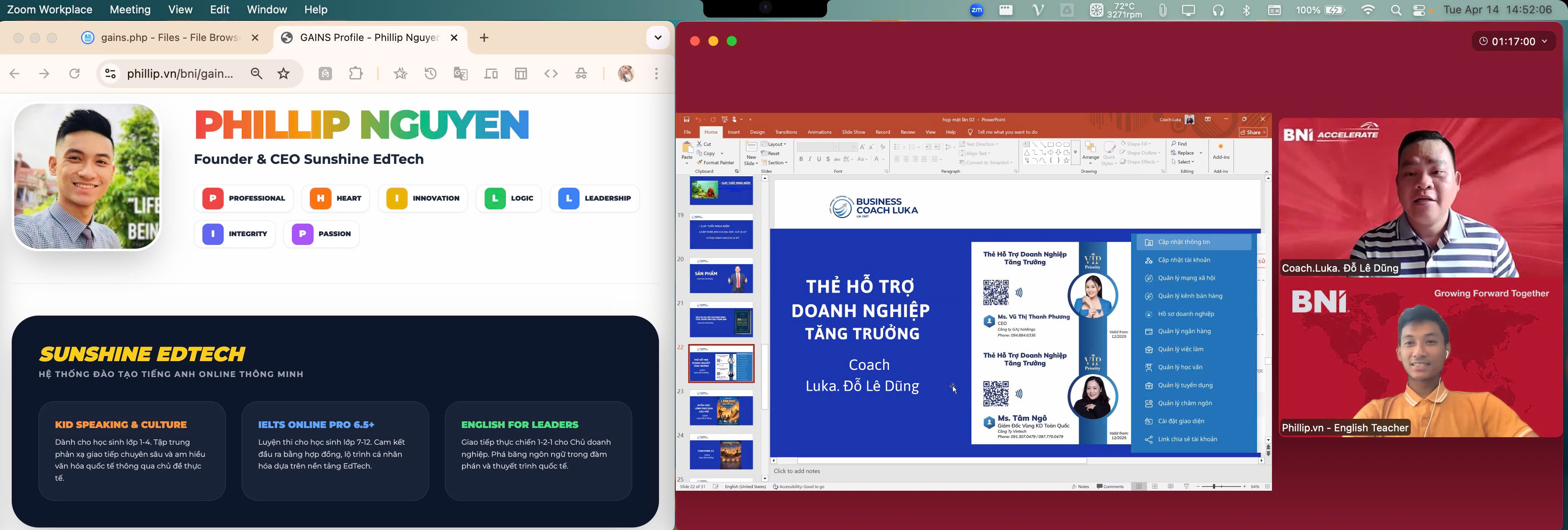Viewport: 1568px width, 530px height.
Task: Toggle the Comments pane in status bar
Action: click(x=1110, y=487)
